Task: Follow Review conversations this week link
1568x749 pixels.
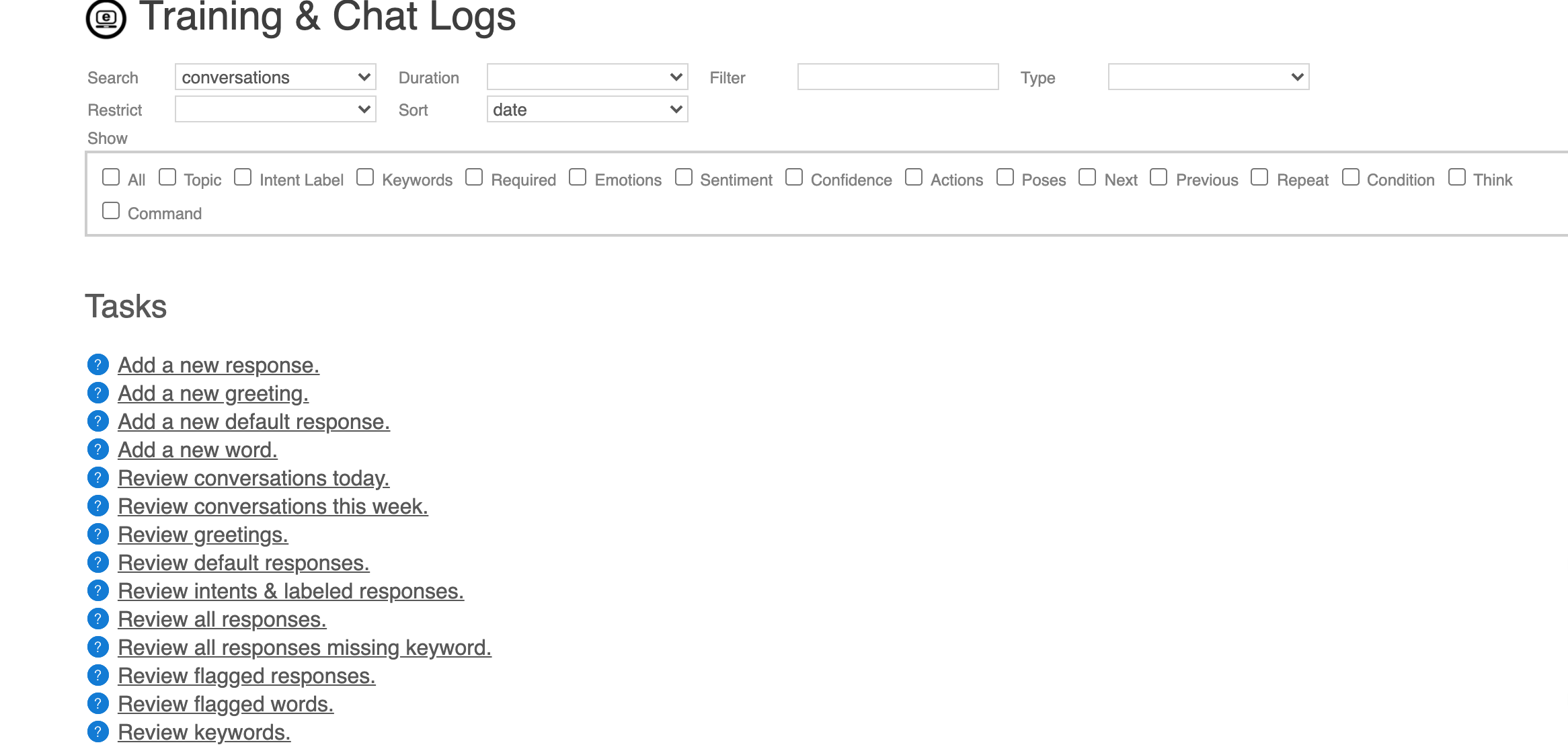Action: pos(273,506)
